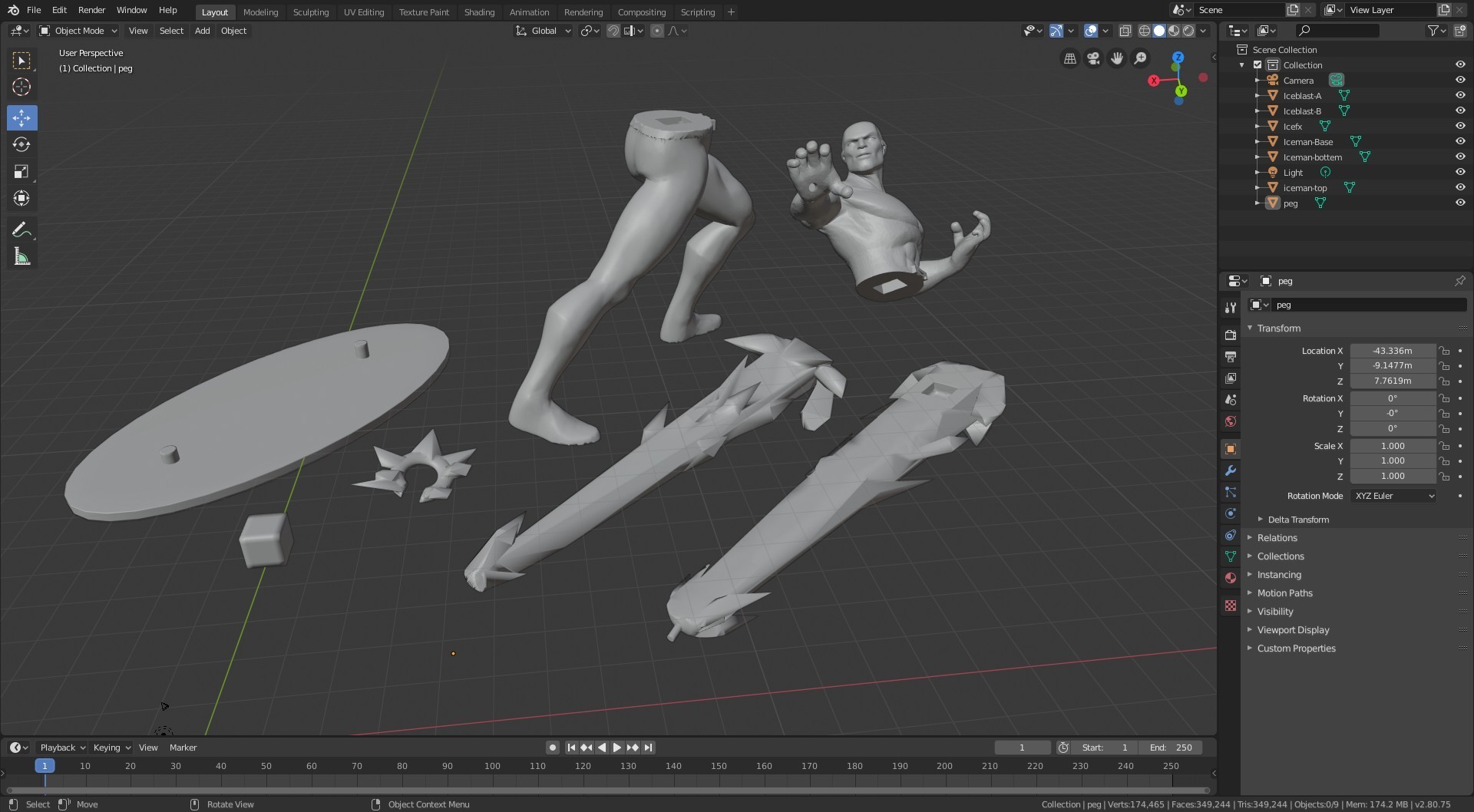This screenshot has width=1474, height=812.
Task: Open the Render menu
Action: [x=91, y=10]
